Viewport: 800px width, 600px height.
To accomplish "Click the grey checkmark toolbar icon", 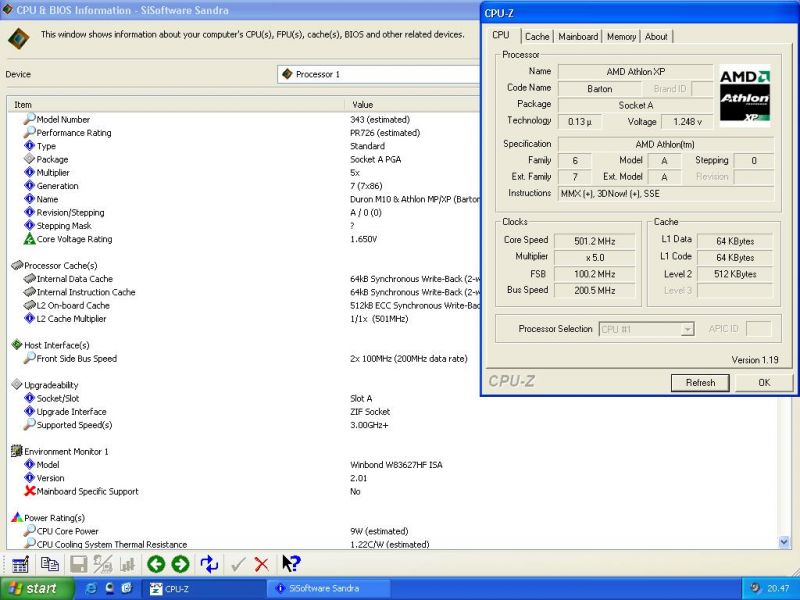I will pyautogui.click(x=237, y=564).
